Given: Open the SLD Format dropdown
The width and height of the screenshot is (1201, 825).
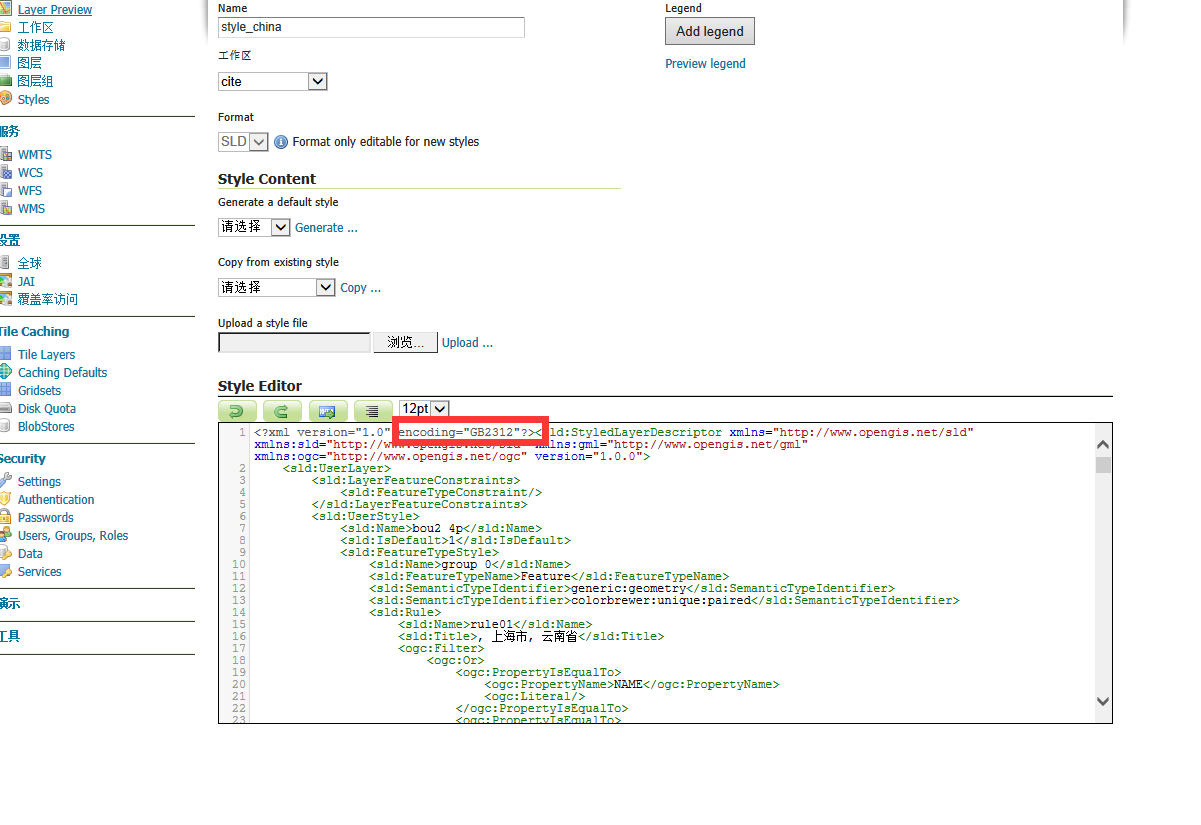Looking at the screenshot, I should coord(243,142).
